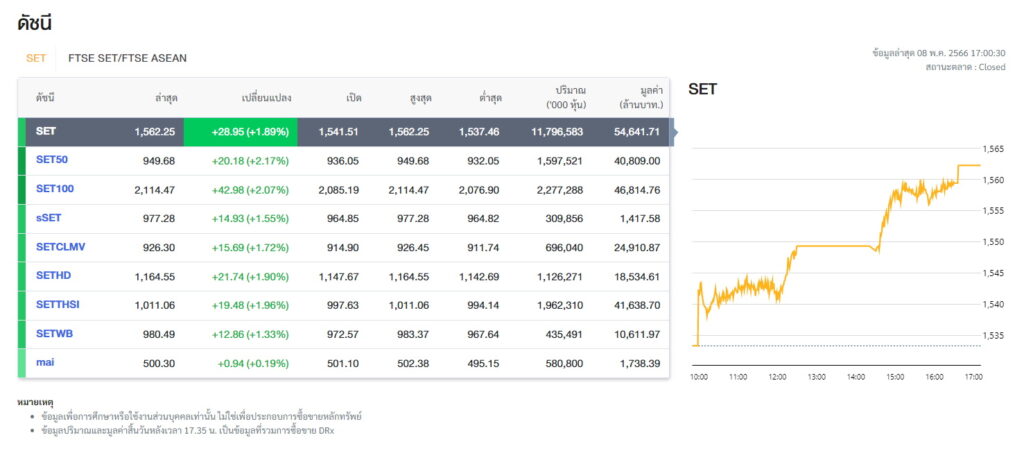Open the SETWB index link
Screen dimensions: 1024x451
coord(54,334)
